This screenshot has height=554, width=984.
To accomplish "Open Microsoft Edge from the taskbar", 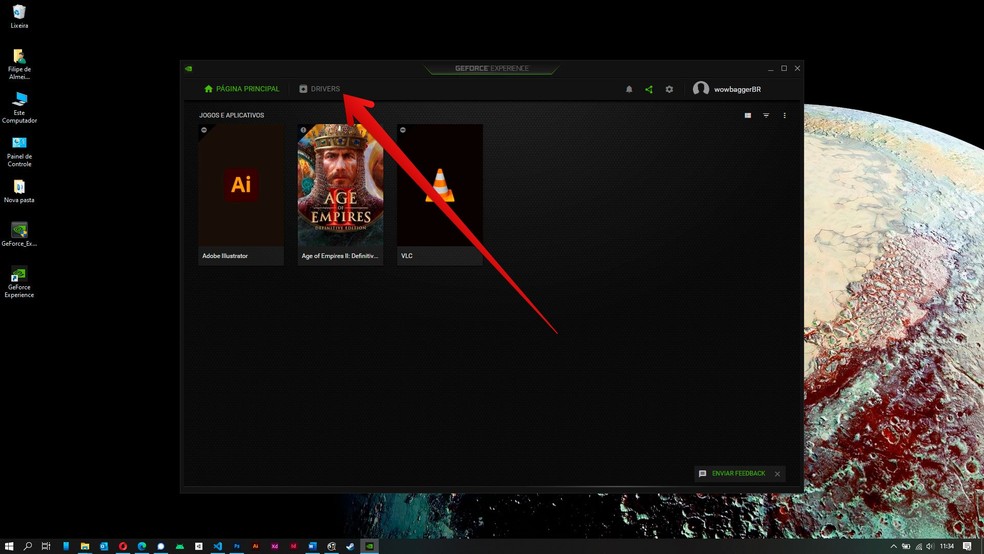I will (x=142, y=546).
